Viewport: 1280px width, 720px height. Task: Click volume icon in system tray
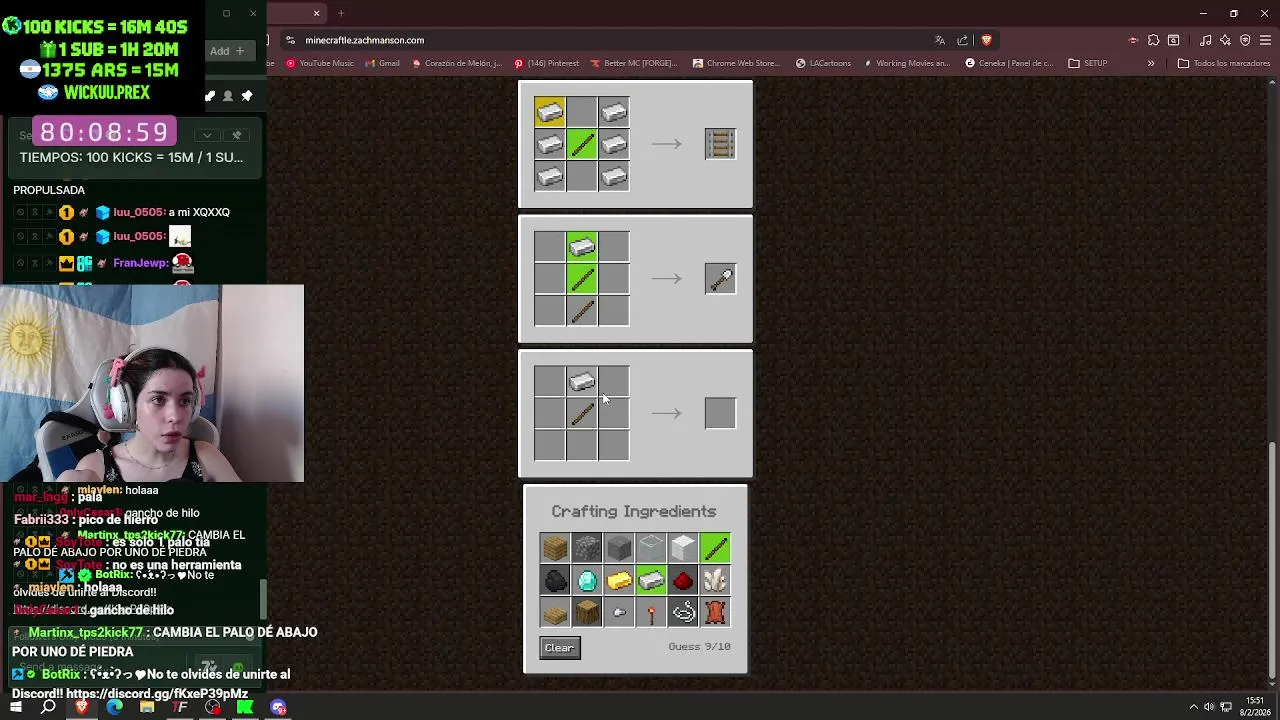(x=1209, y=707)
